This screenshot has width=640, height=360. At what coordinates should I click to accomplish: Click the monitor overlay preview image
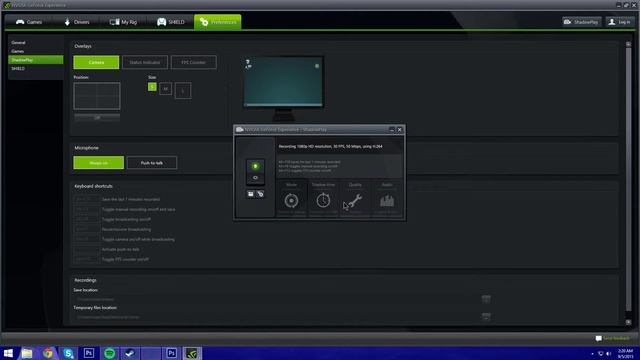pyautogui.click(x=284, y=82)
